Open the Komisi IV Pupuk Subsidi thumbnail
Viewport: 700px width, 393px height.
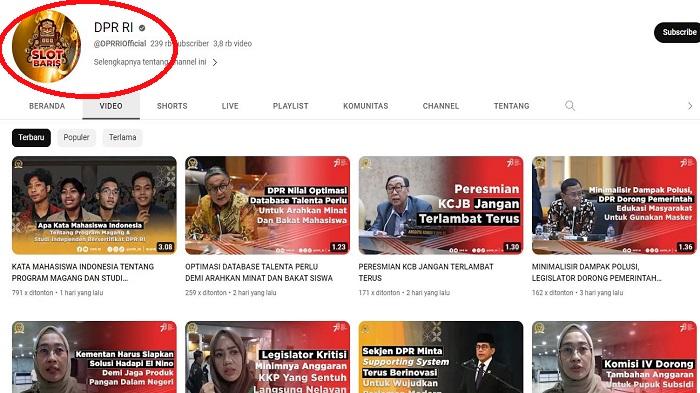point(614,357)
